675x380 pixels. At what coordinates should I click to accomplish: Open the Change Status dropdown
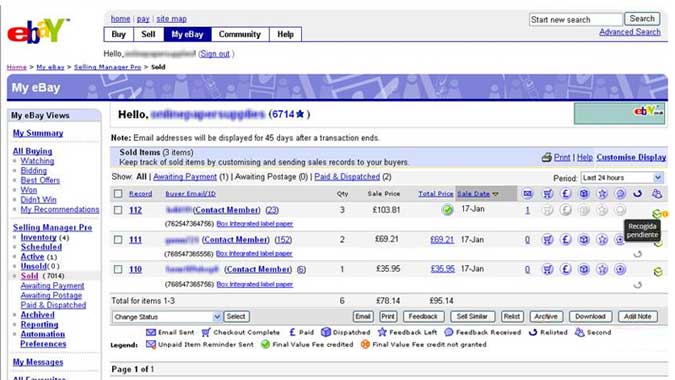point(167,317)
